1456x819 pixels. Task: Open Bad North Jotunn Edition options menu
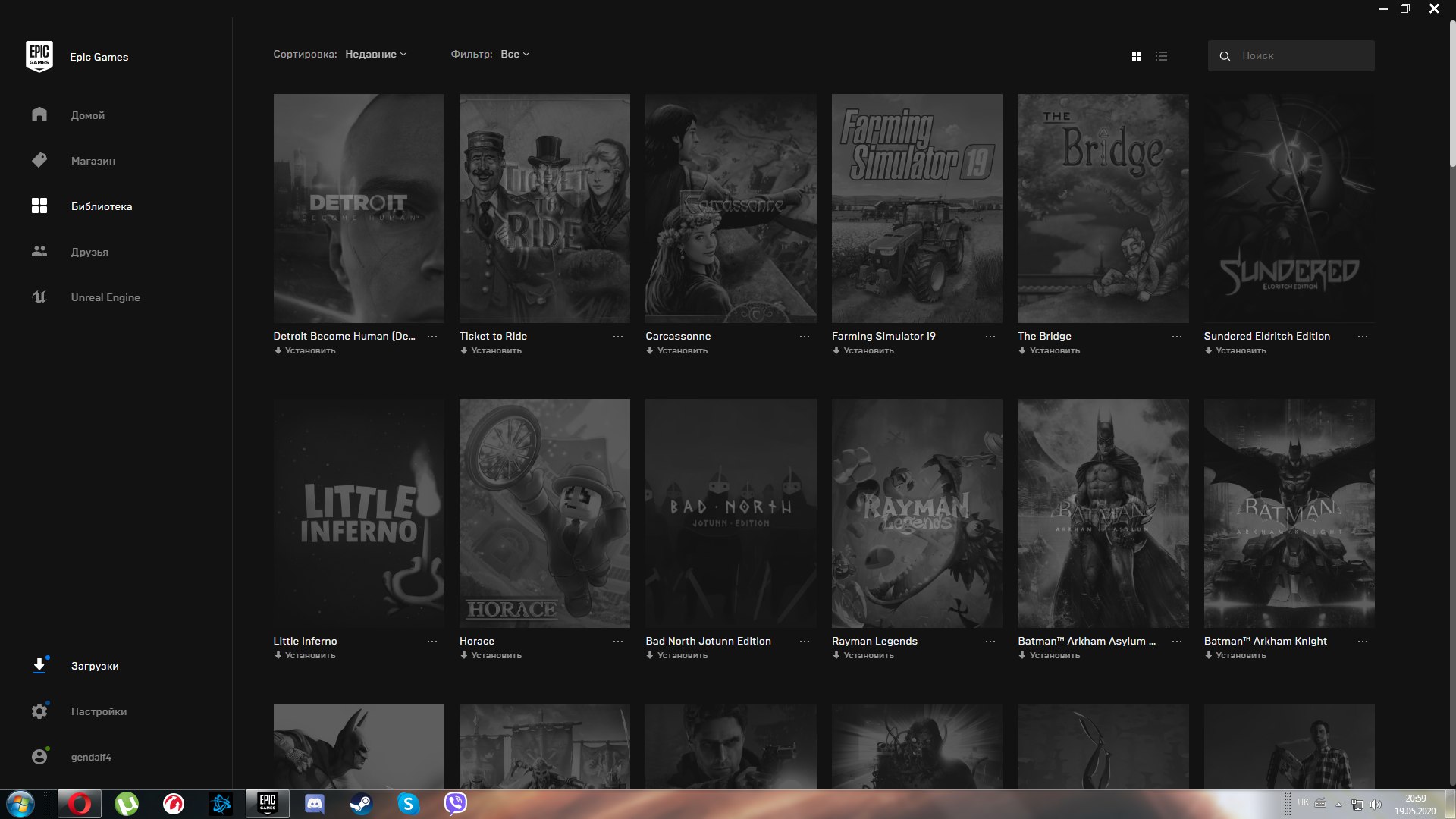coord(805,642)
